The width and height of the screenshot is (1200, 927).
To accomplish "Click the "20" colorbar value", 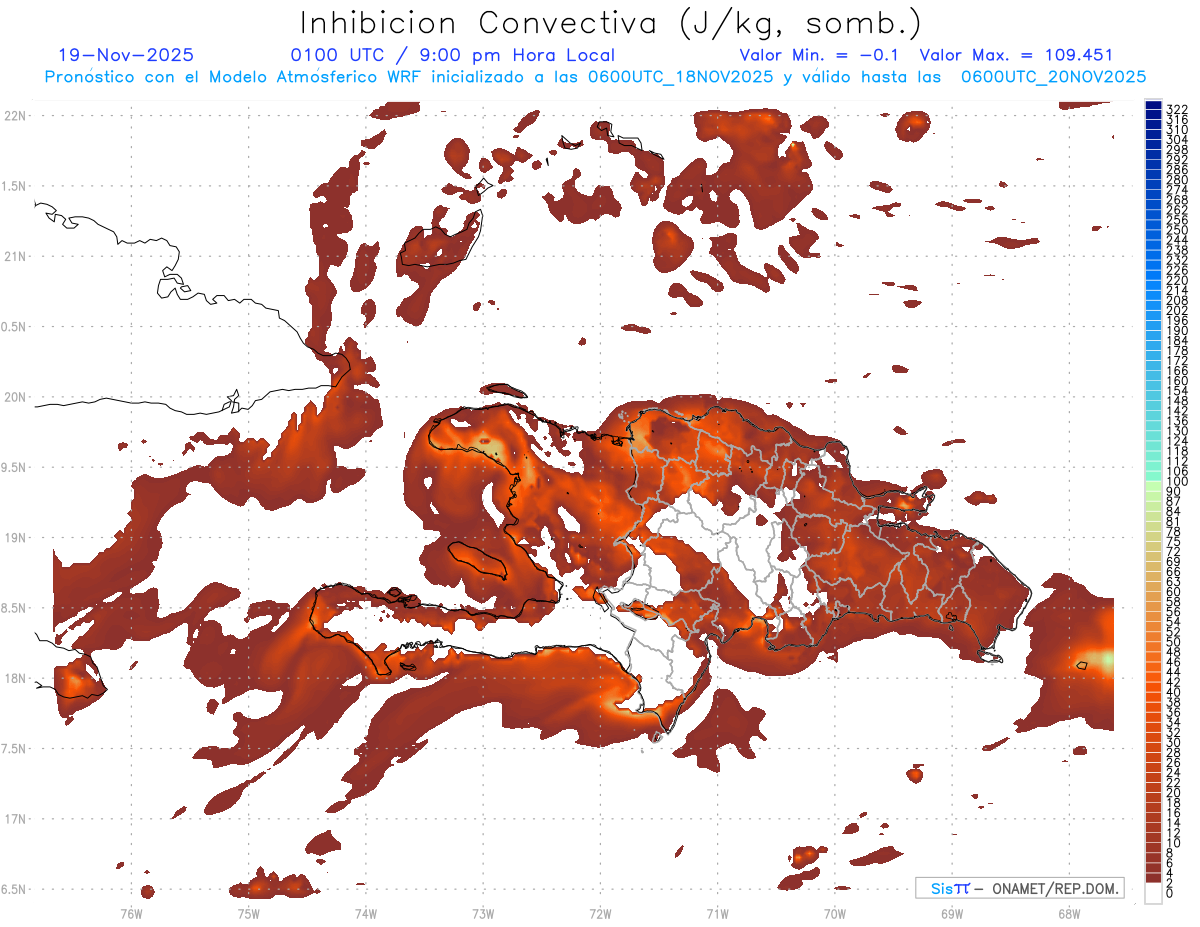I will click(x=1174, y=793).
